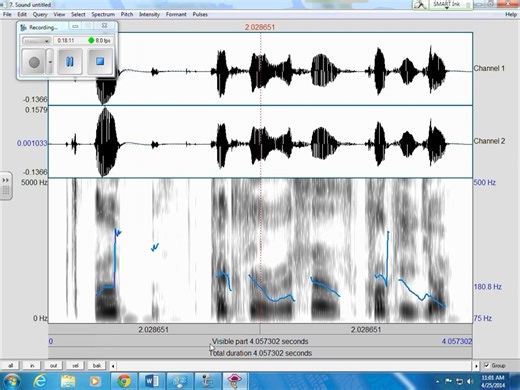Image resolution: width=520 pixels, height=390 pixels.
Task: Stop the screen recording with square button
Action: click(x=100, y=62)
